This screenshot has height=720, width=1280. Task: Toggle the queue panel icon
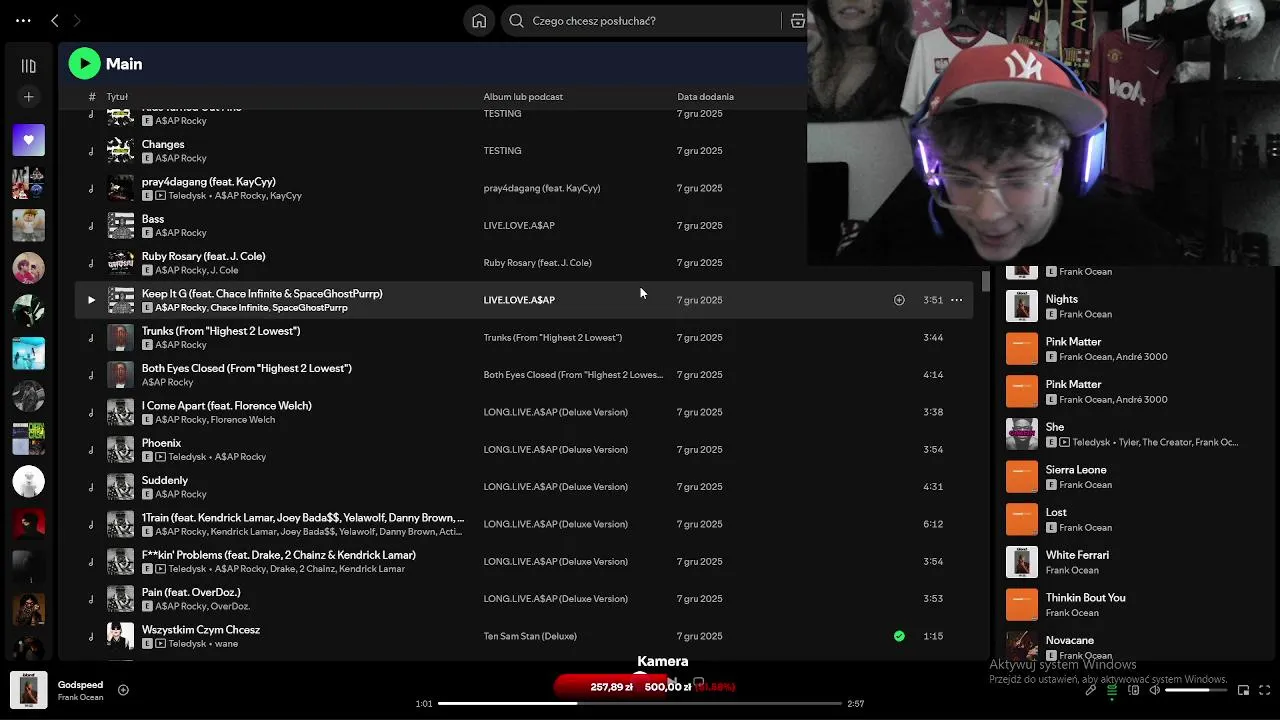tap(1112, 690)
